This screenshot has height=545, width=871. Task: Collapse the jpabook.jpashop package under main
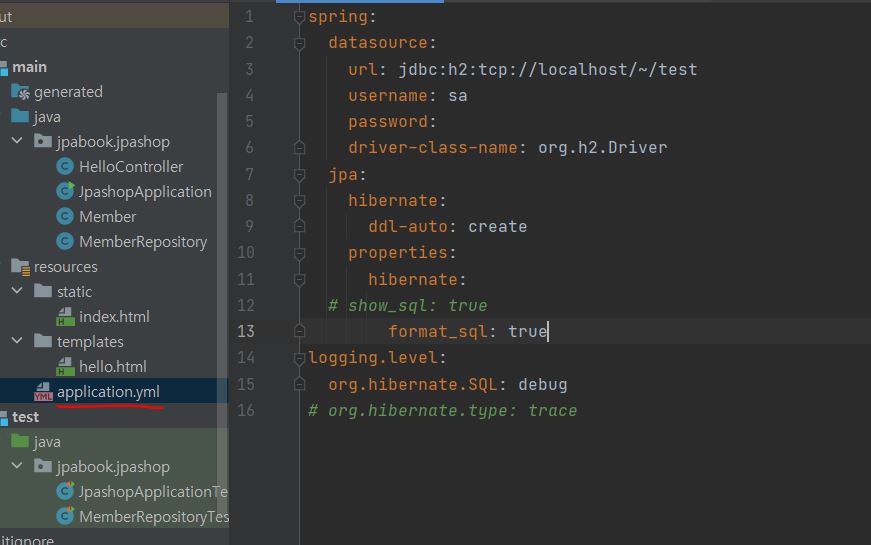click(x=17, y=142)
